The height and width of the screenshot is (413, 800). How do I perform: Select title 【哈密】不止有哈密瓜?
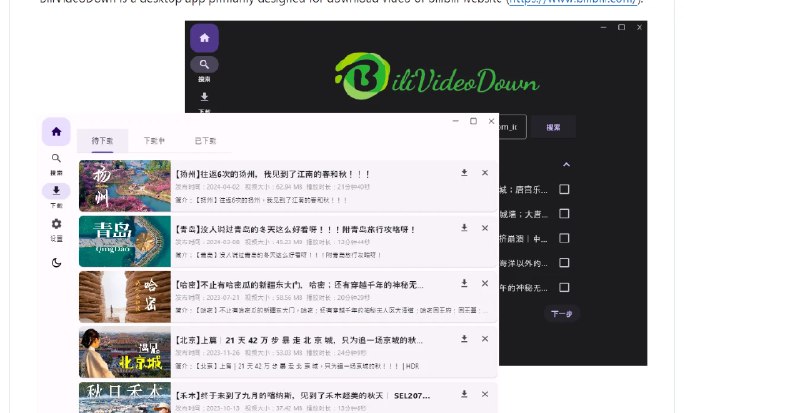(299, 285)
